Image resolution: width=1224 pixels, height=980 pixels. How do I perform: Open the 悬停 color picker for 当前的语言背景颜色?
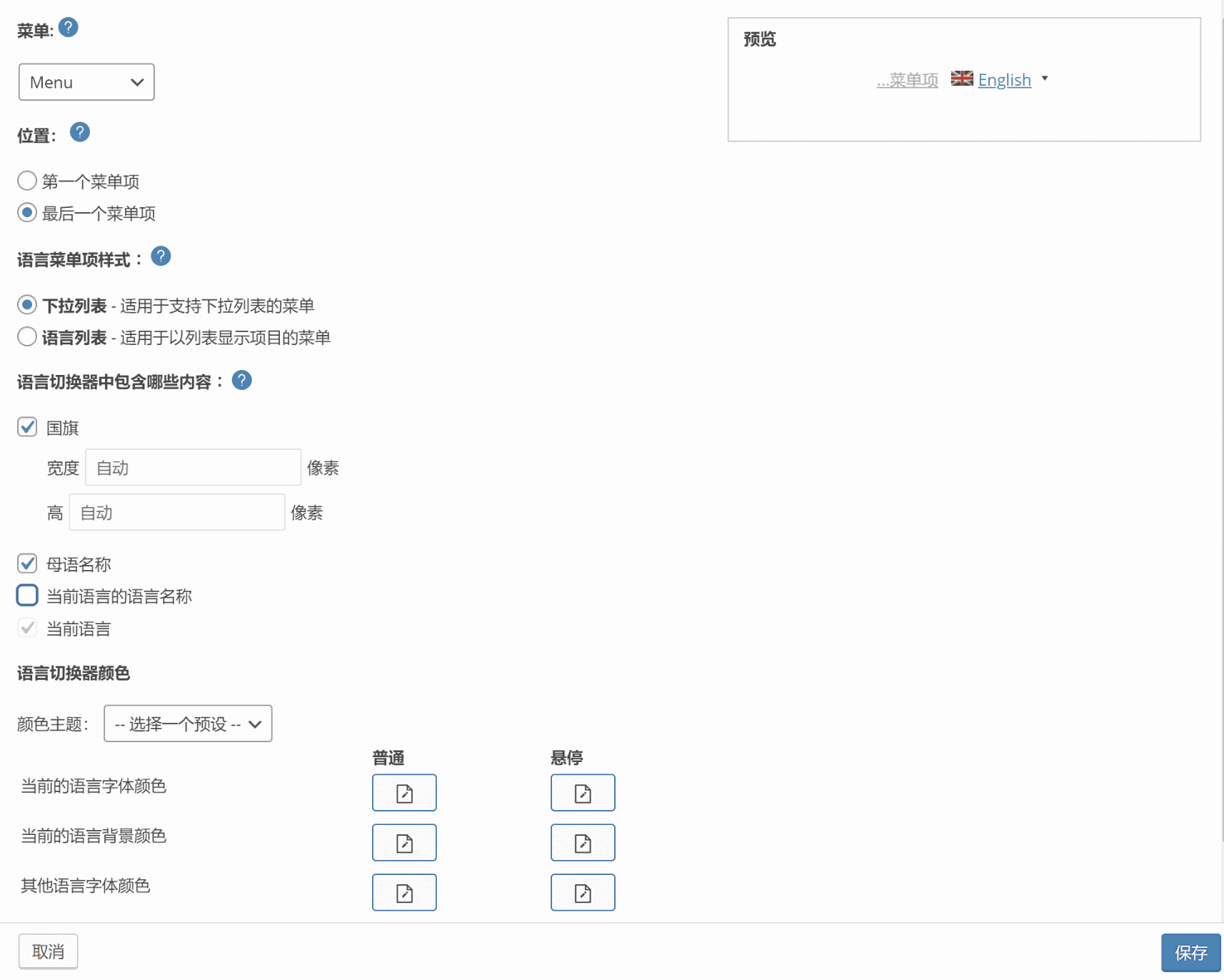[583, 842]
